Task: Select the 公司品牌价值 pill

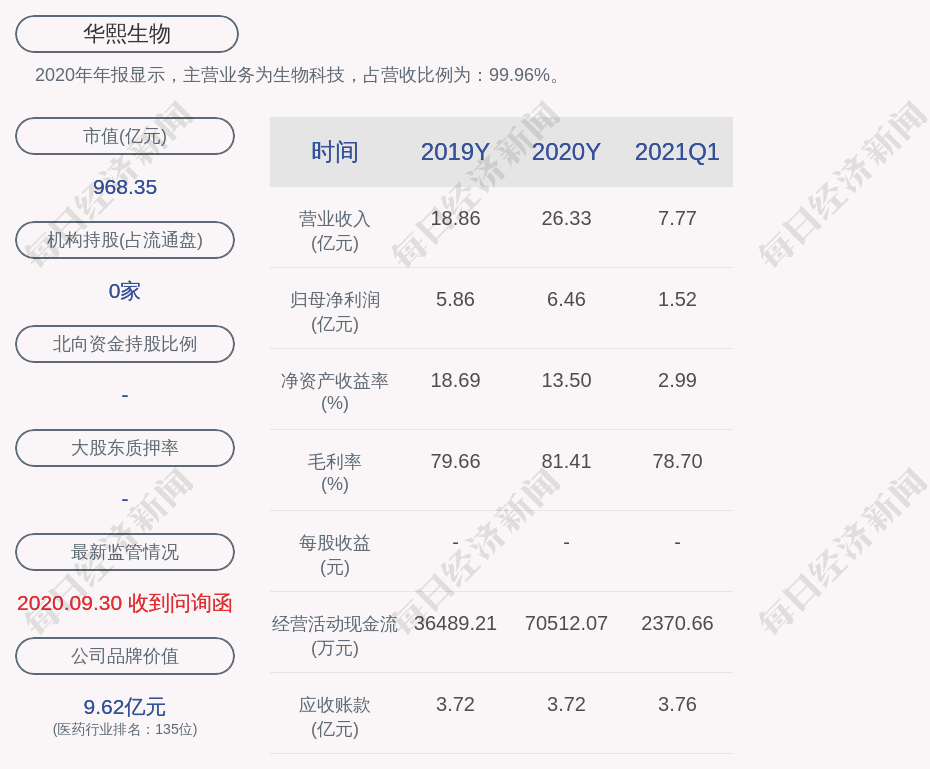Action: pos(125,656)
